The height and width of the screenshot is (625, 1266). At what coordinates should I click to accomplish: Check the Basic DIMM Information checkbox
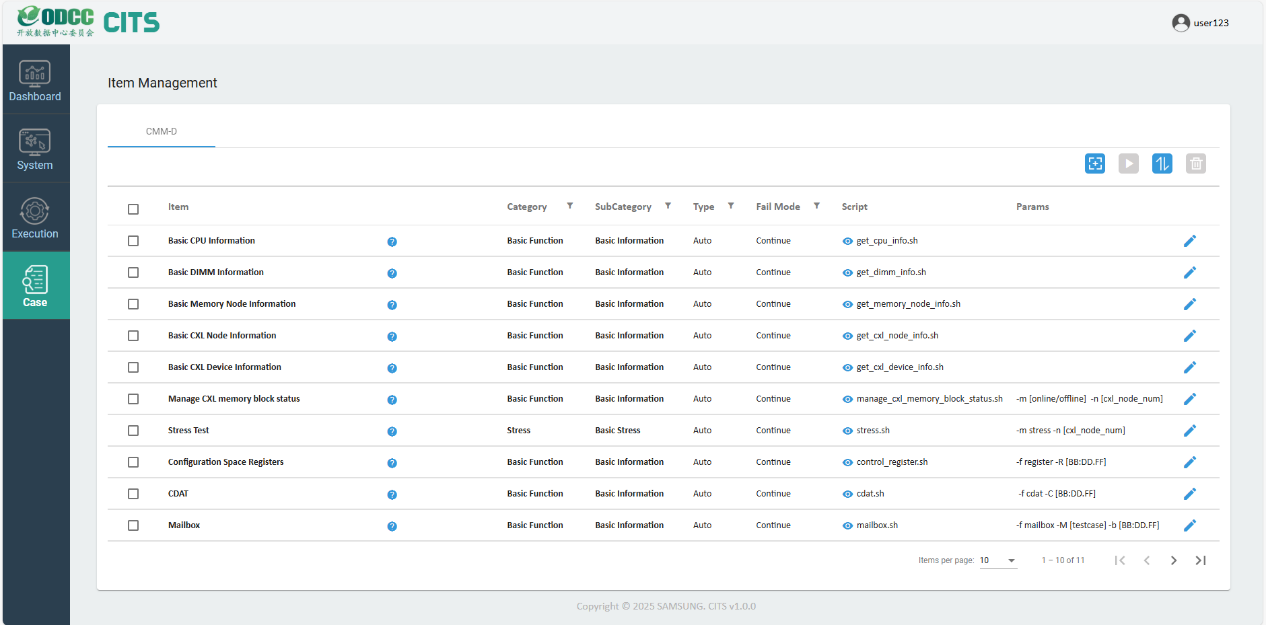(133, 272)
